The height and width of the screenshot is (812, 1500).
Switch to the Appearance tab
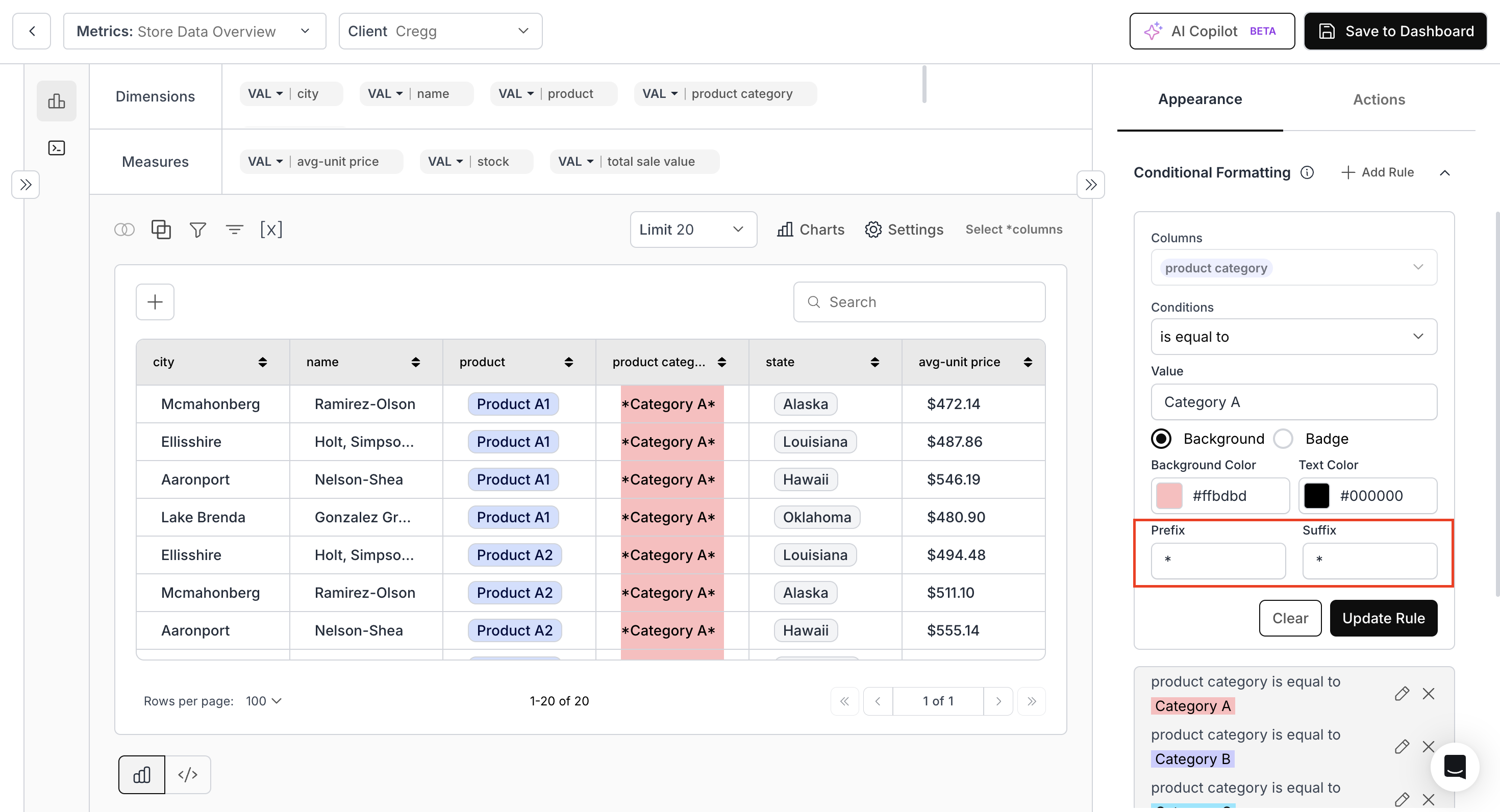pyautogui.click(x=1199, y=99)
